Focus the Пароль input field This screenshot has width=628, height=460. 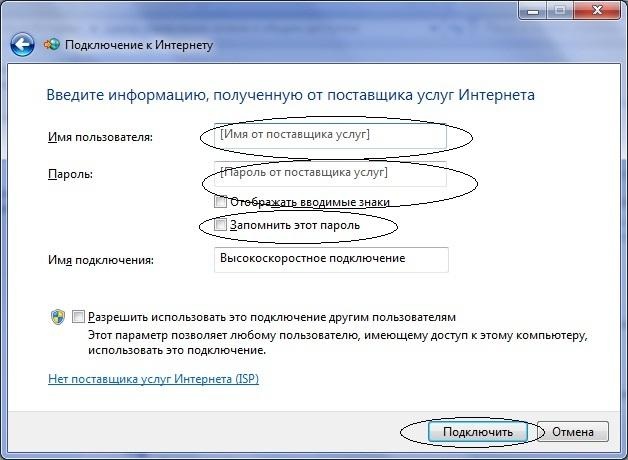point(330,174)
